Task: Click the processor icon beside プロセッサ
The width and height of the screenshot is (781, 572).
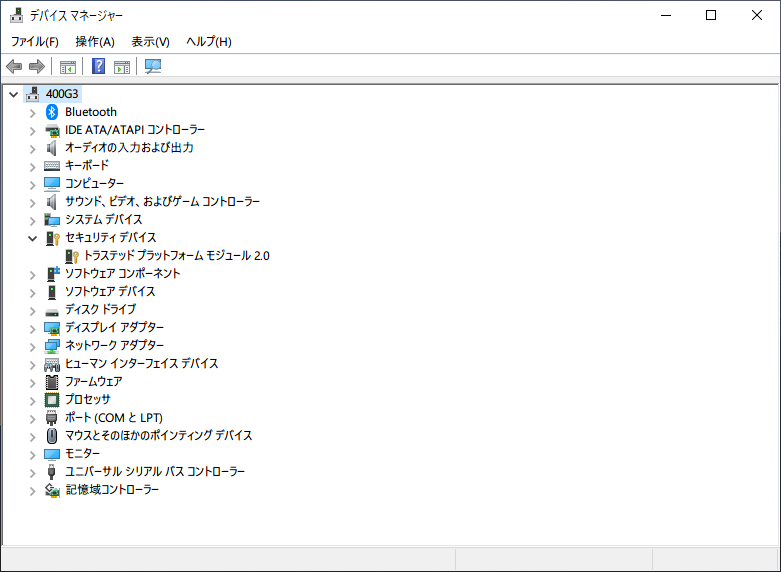Action: tap(52, 400)
